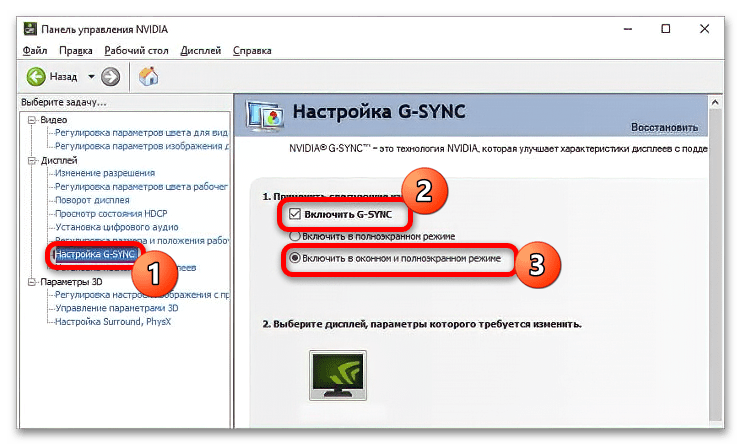Click the Выберите задачу label

coord(64,102)
